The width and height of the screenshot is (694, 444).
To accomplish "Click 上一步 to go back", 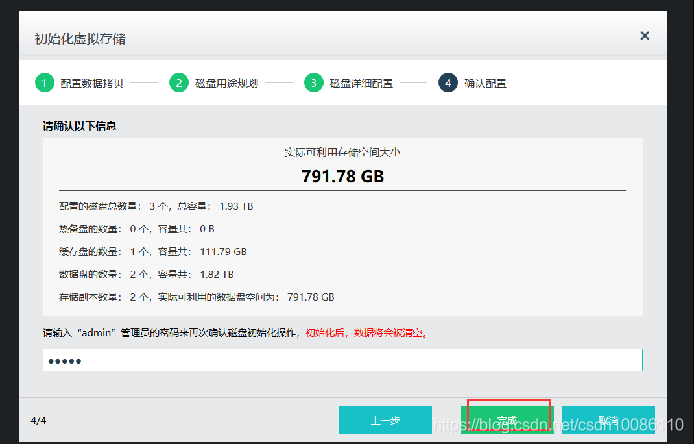I will click(385, 420).
